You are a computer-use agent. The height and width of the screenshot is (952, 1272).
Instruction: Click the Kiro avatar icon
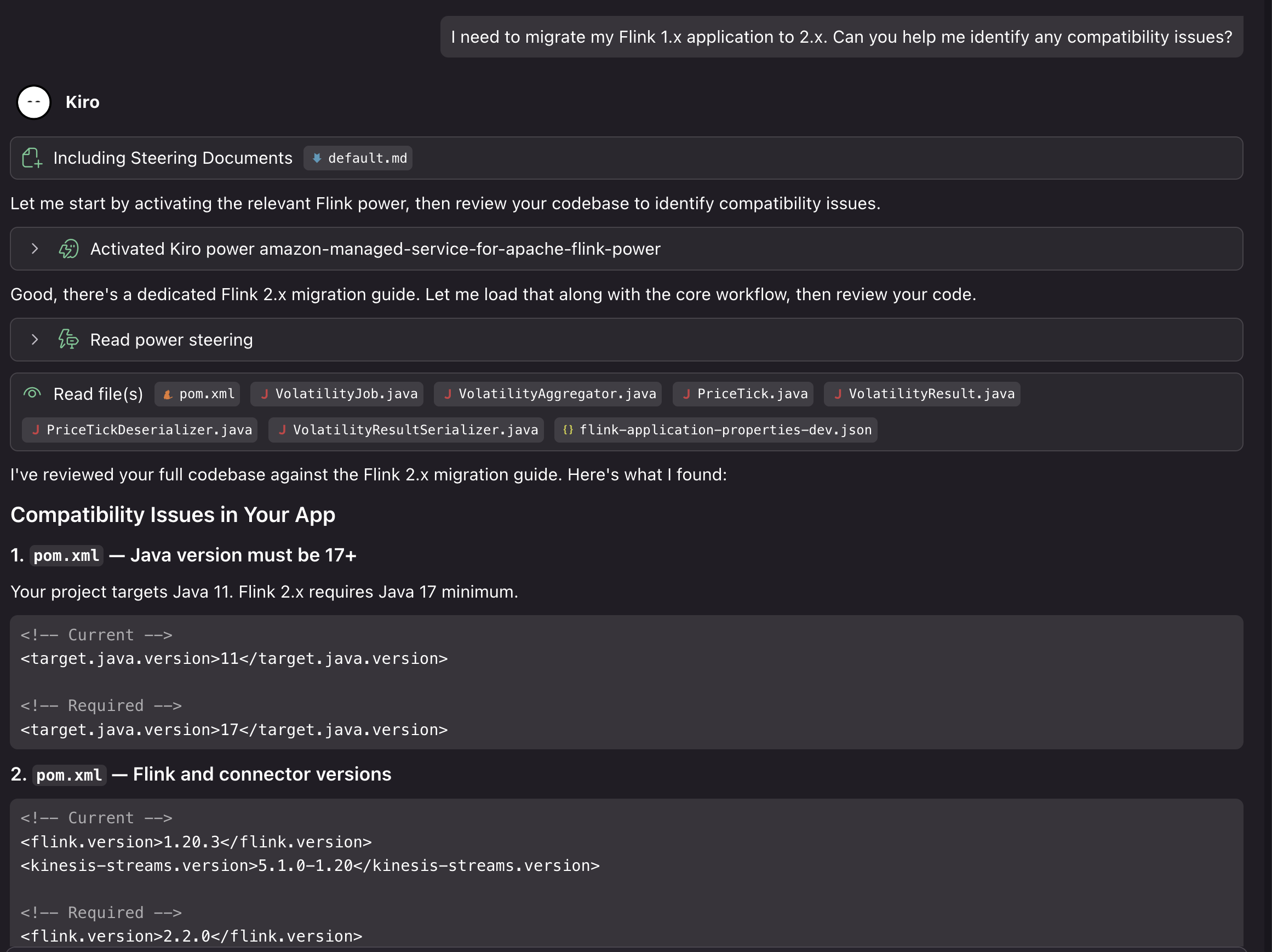point(34,102)
